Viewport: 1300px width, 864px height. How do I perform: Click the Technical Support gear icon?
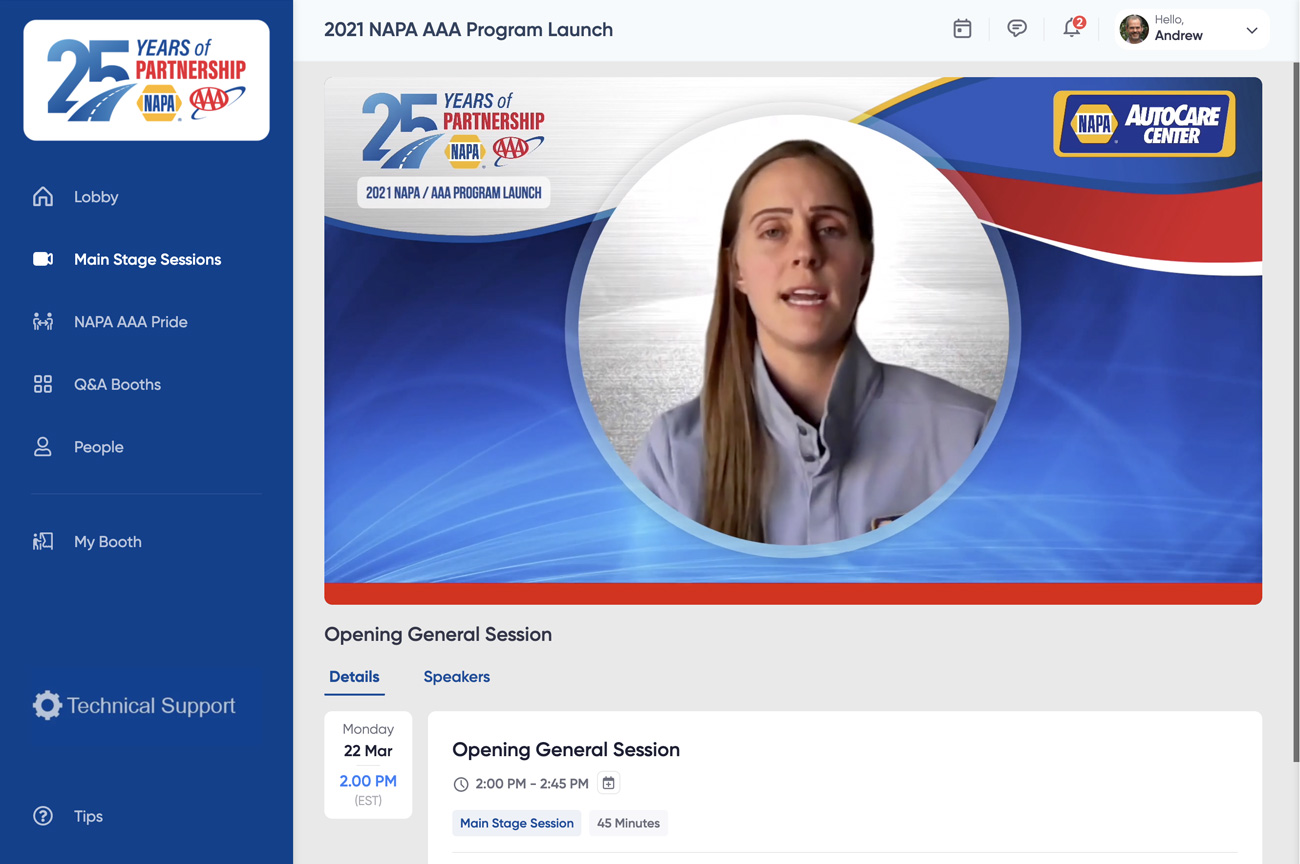47,705
